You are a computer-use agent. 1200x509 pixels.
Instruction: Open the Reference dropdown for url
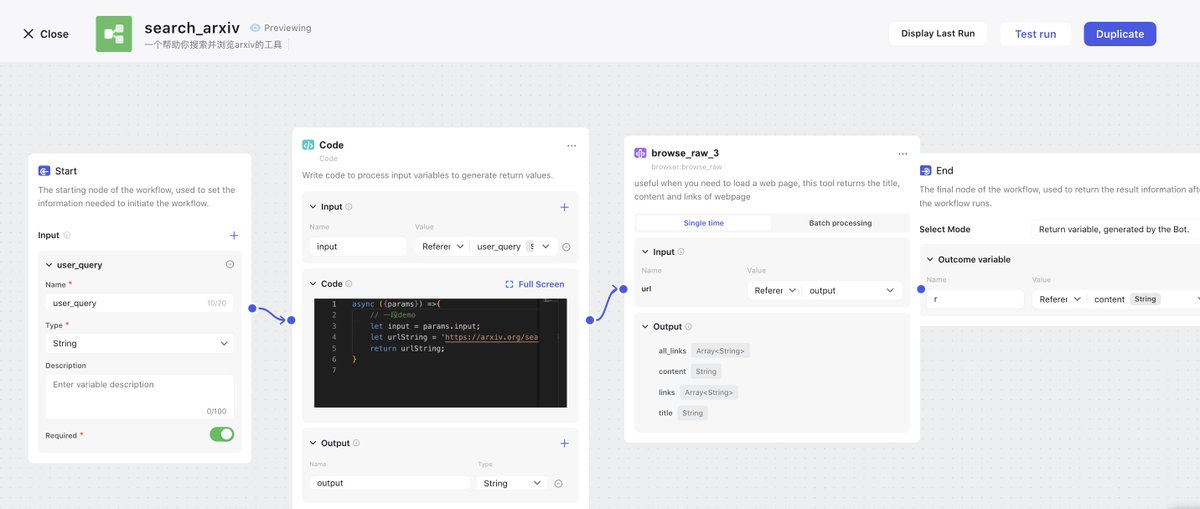point(775,290)
